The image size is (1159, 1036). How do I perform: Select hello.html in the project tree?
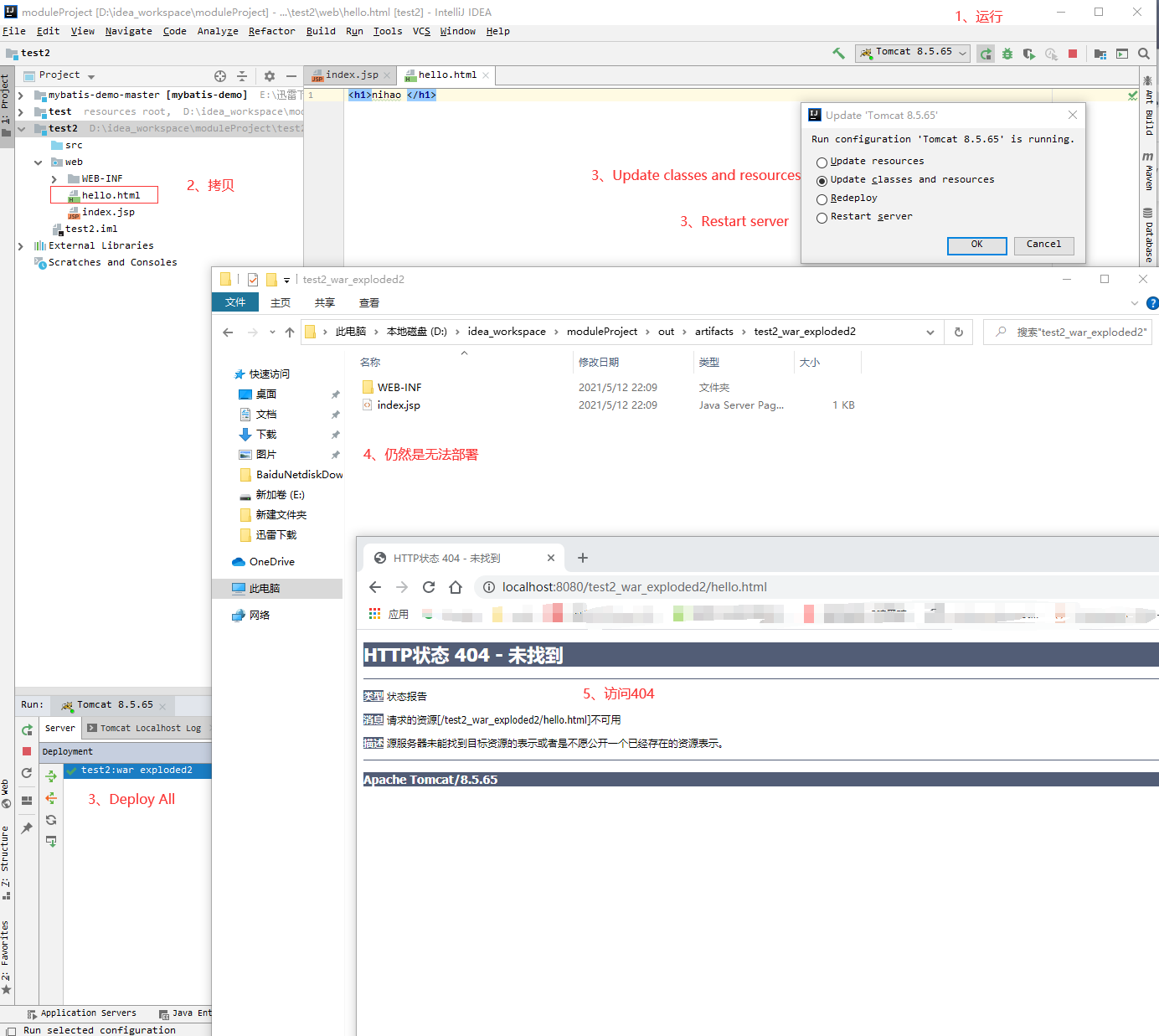[x=104, y=195]
